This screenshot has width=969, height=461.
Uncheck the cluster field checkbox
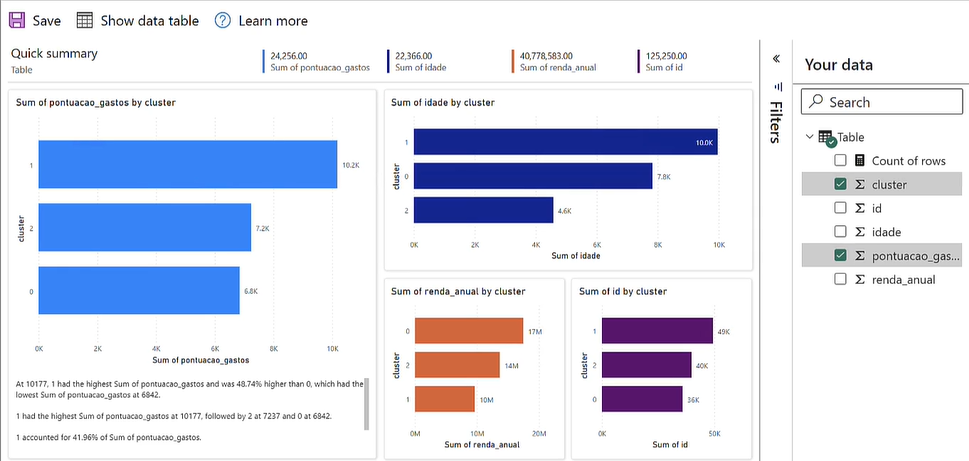tap(840, 184)
